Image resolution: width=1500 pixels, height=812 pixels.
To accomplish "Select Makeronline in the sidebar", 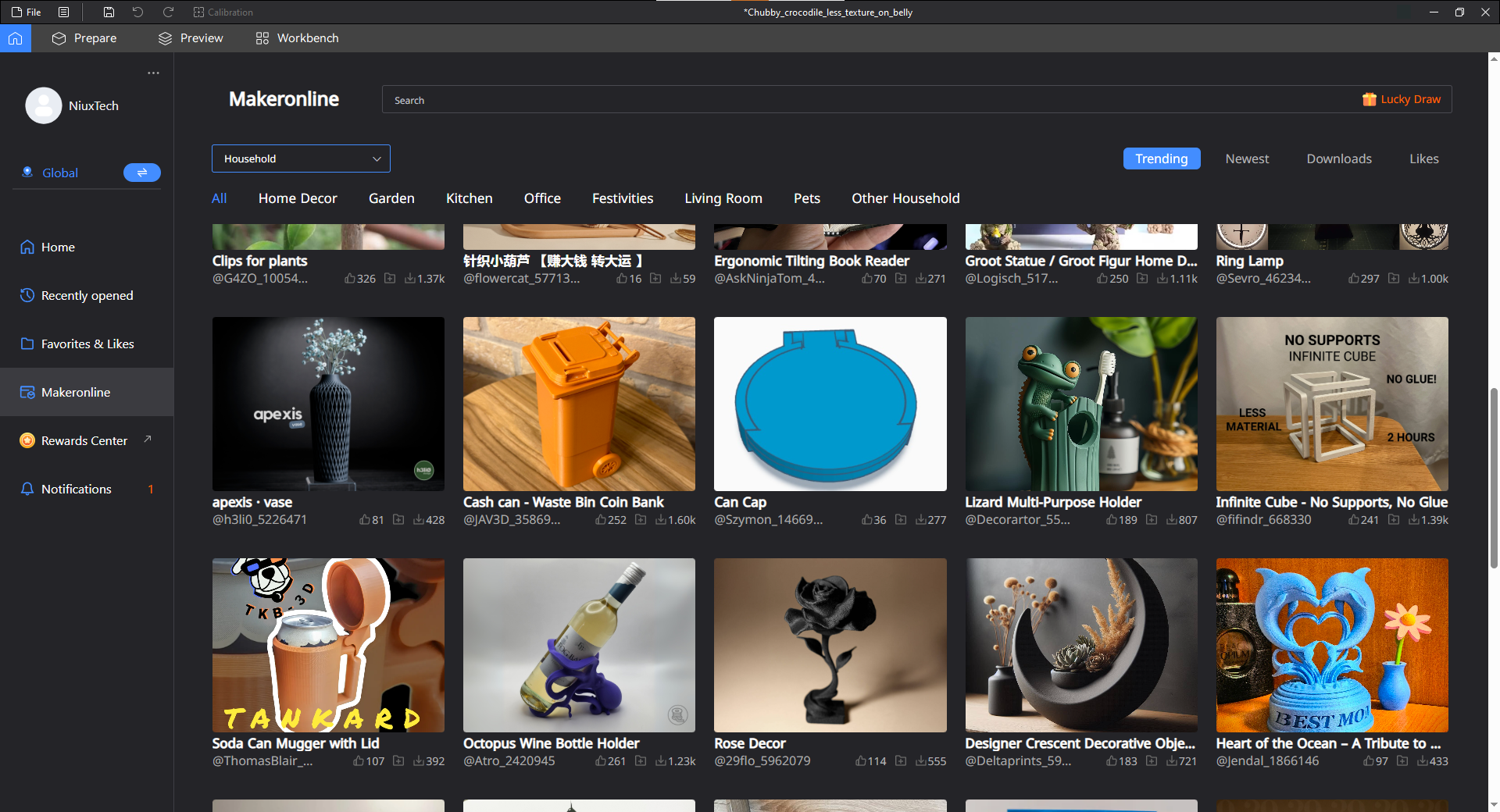I will pos(87,392).
